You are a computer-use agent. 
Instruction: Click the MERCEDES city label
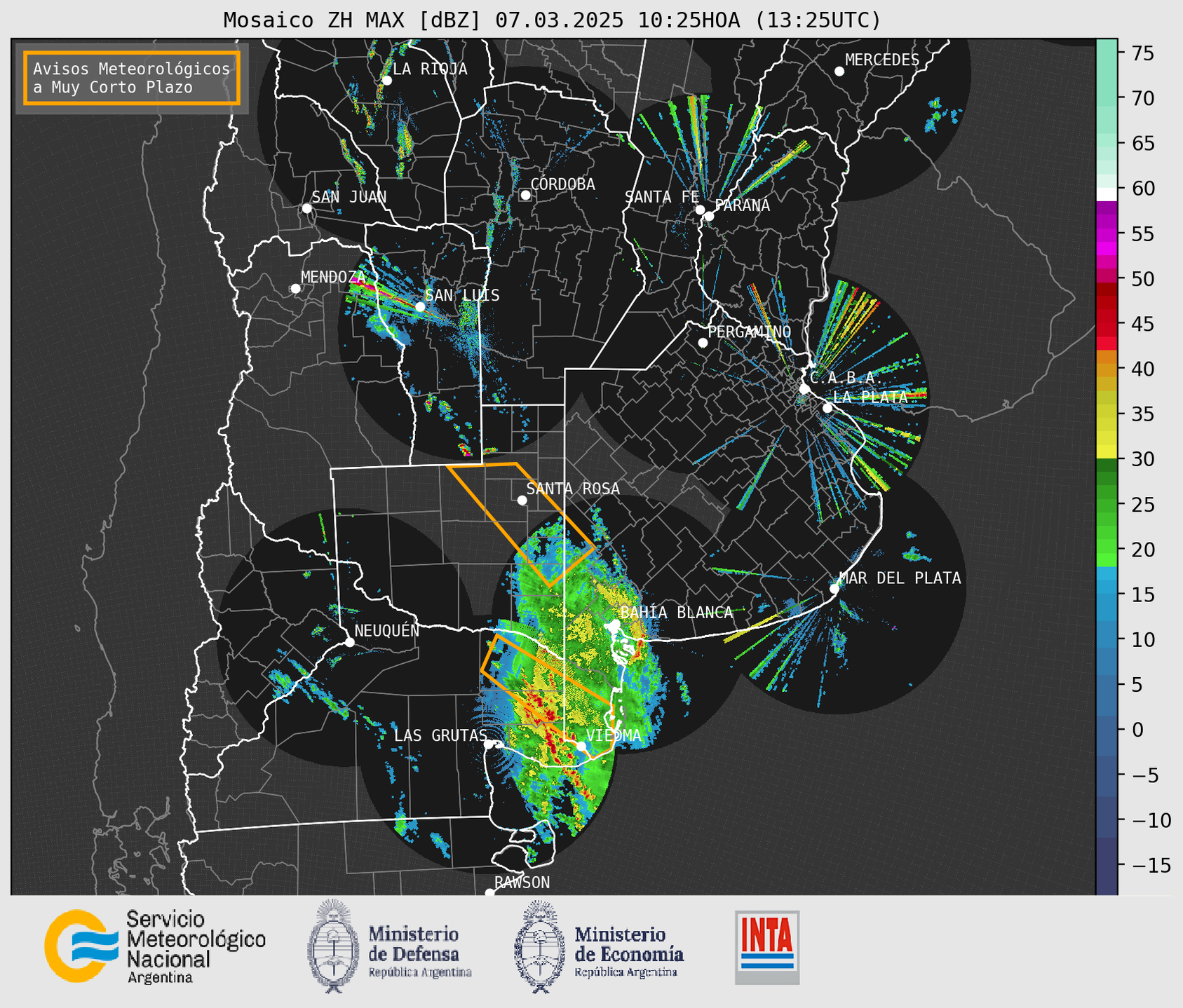click(882, 60)
